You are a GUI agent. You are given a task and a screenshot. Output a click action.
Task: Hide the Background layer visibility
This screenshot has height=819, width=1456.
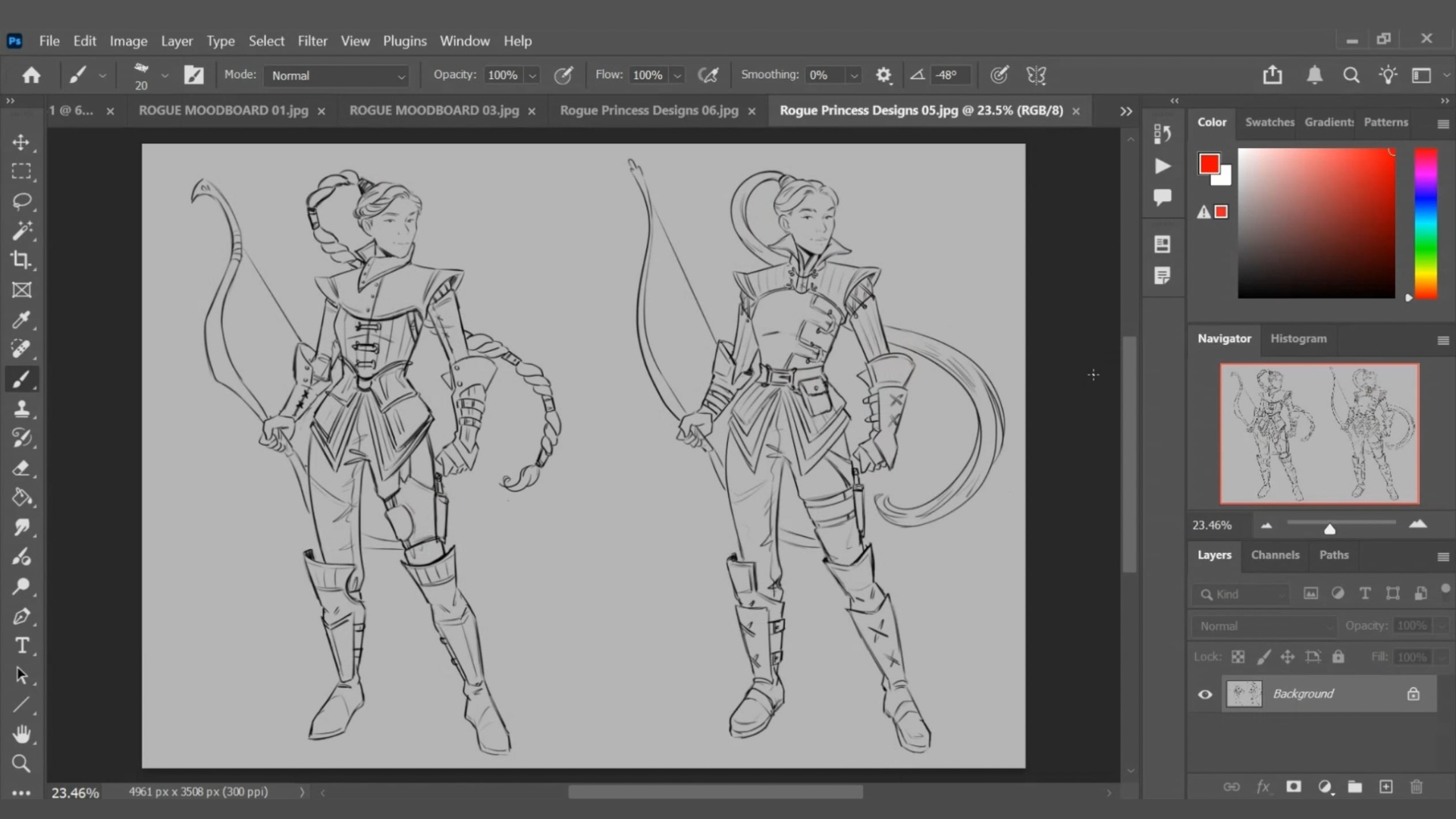tap(1205, 694)
